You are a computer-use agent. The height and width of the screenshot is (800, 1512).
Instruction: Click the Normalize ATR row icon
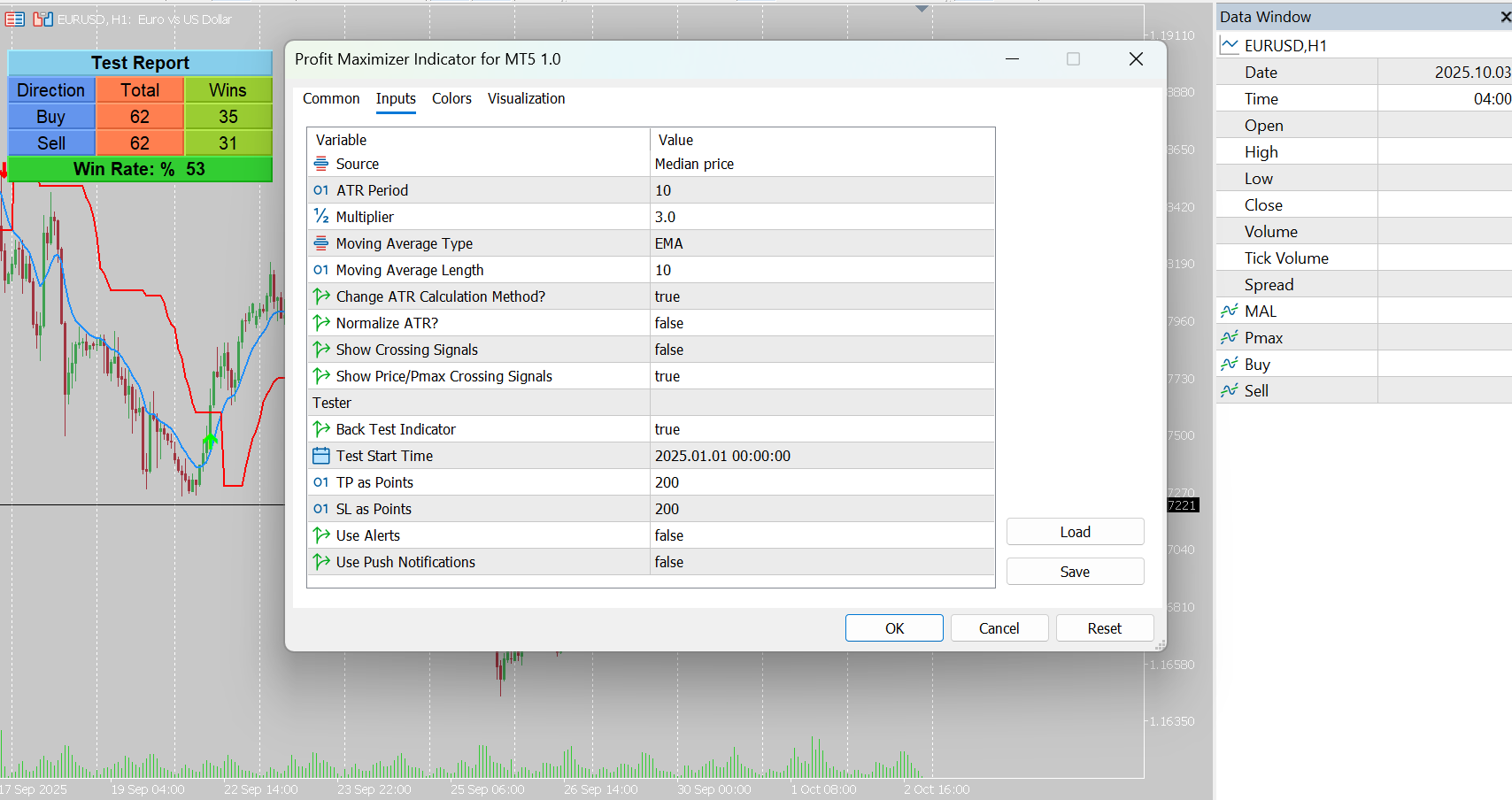[x=321, y=323]
